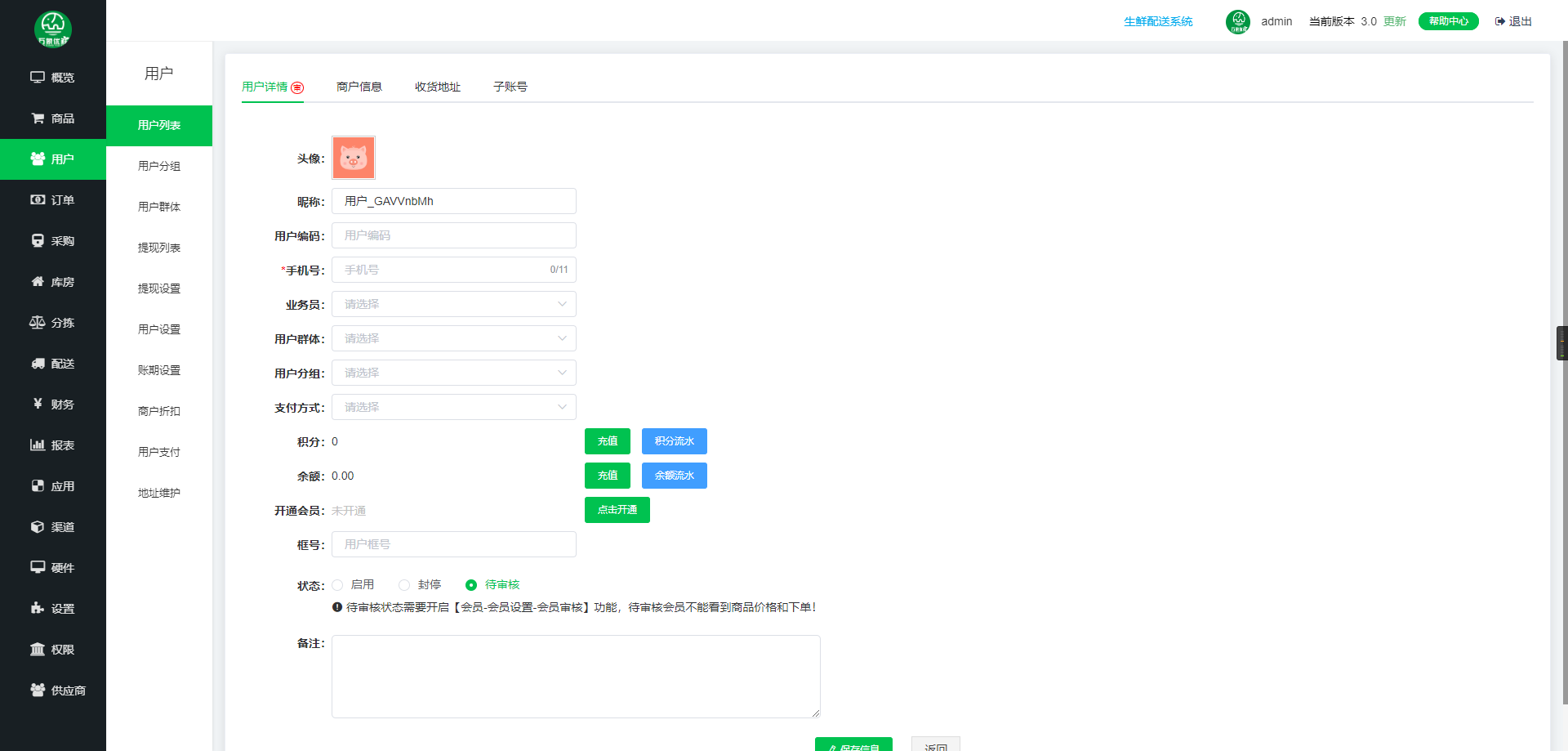Click the 点击开通 membership button
Image resolution: width=1568 pixels, height=751 pixels.
(617, 510)
